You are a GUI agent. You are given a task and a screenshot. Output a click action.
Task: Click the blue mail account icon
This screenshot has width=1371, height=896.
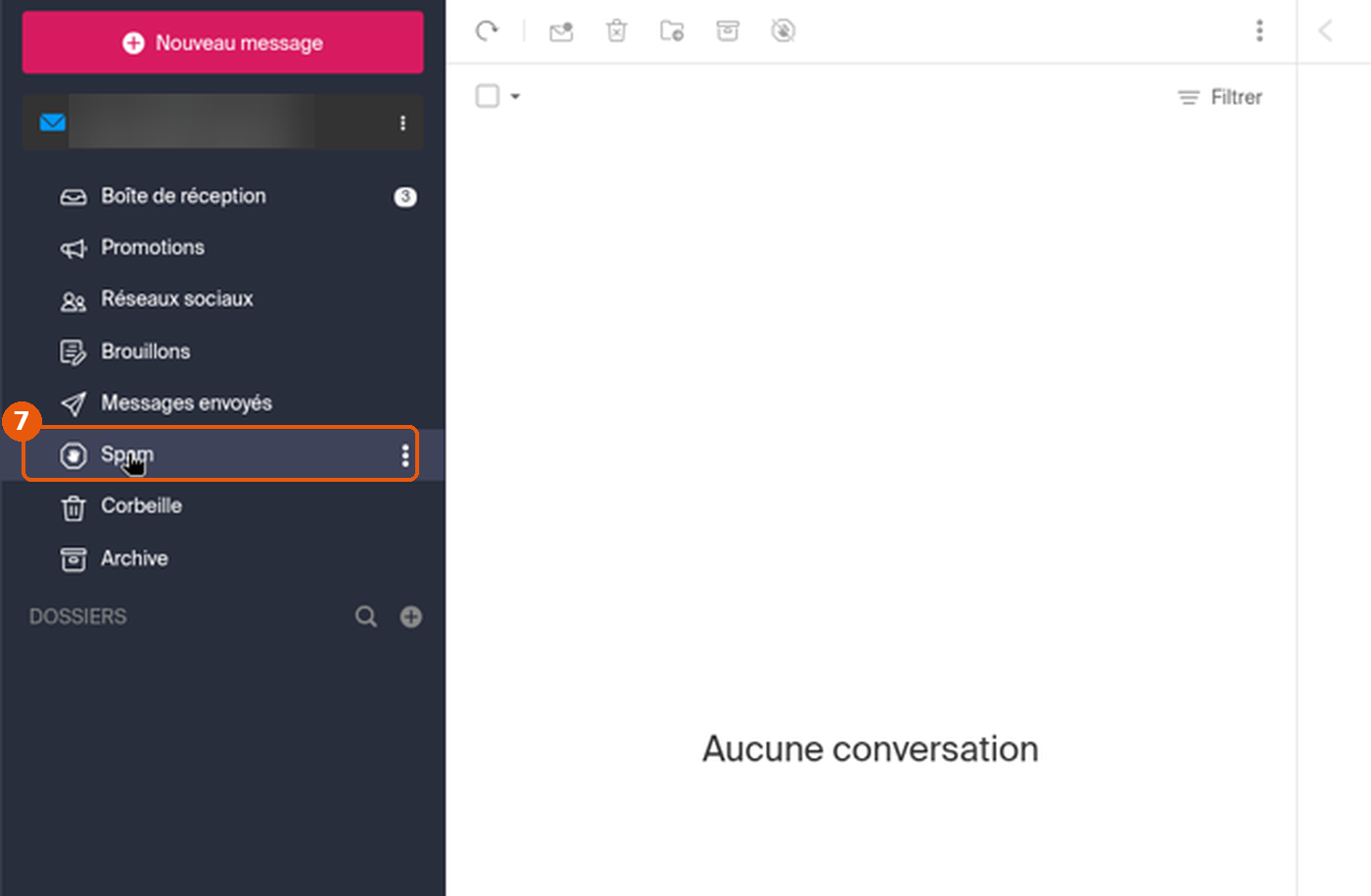click(53, 122)
